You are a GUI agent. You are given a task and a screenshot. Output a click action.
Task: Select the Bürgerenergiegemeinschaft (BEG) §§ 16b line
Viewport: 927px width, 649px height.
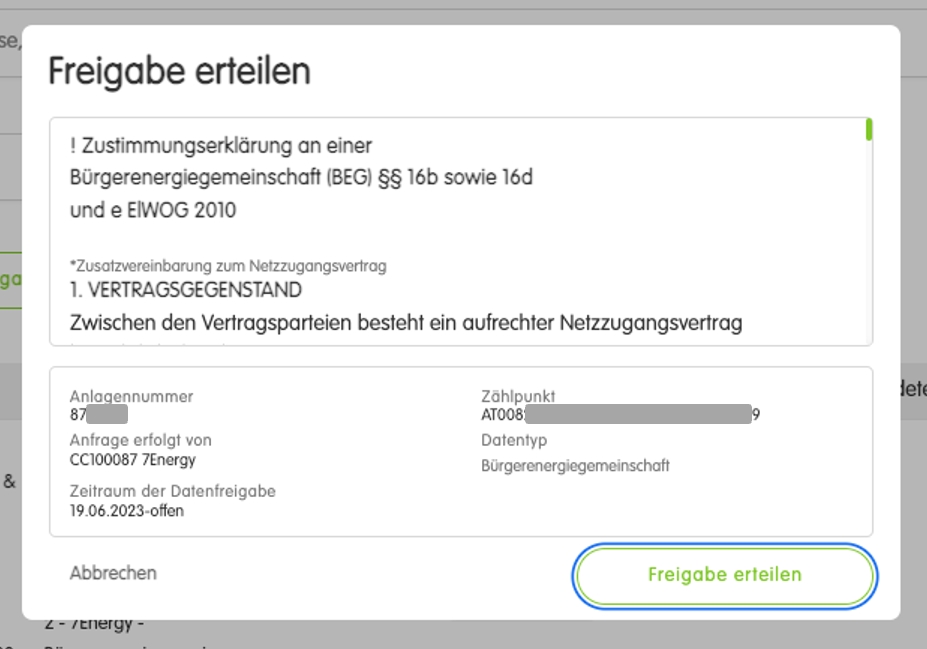click(x=301, y=178)
